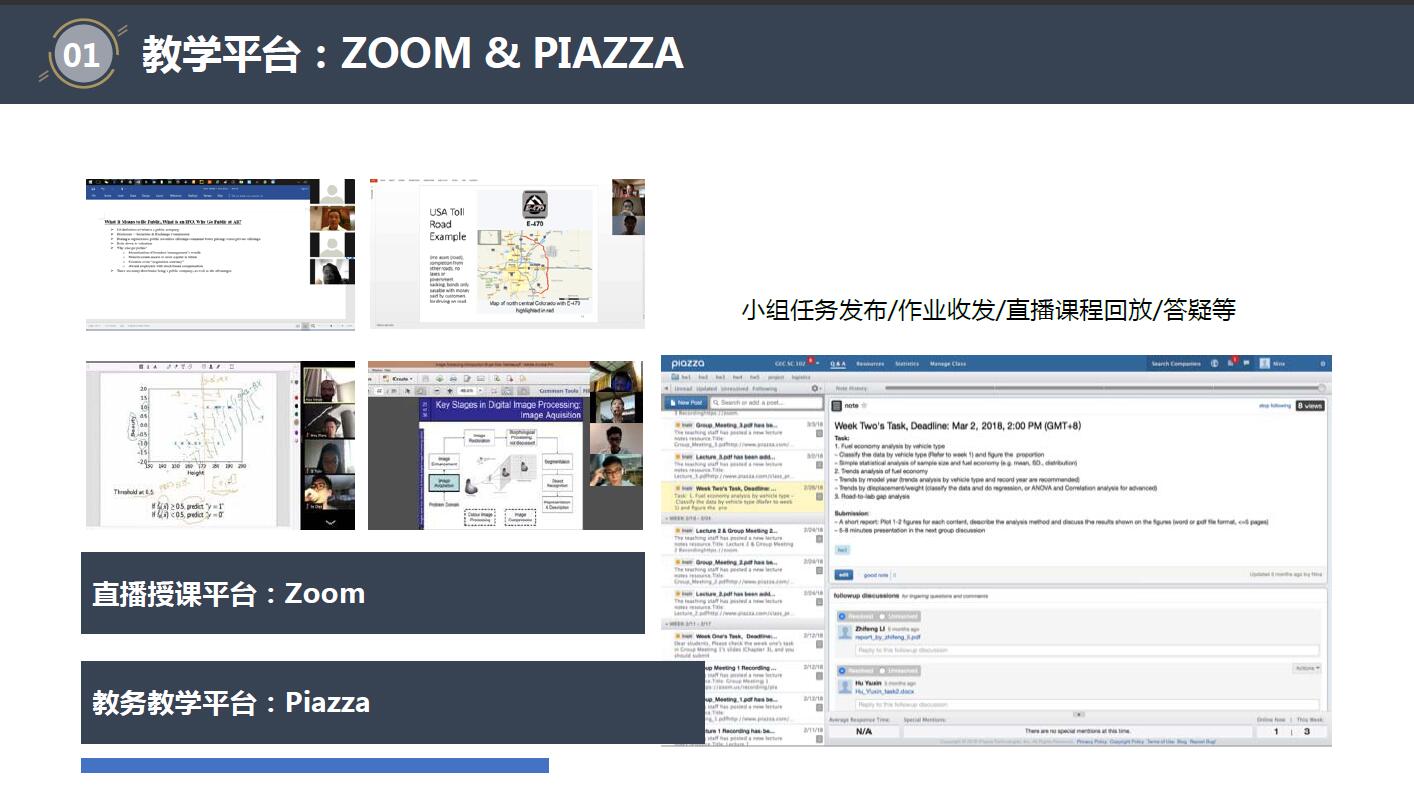Click the down chevron under Zoom whiteboard participants

pos(331,522)
